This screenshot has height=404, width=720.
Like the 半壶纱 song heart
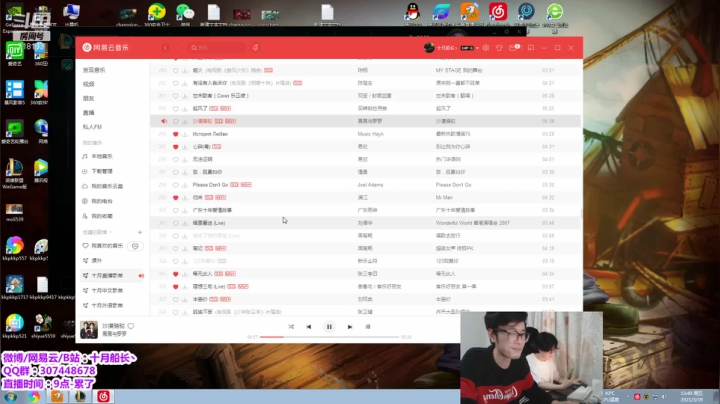175,299
